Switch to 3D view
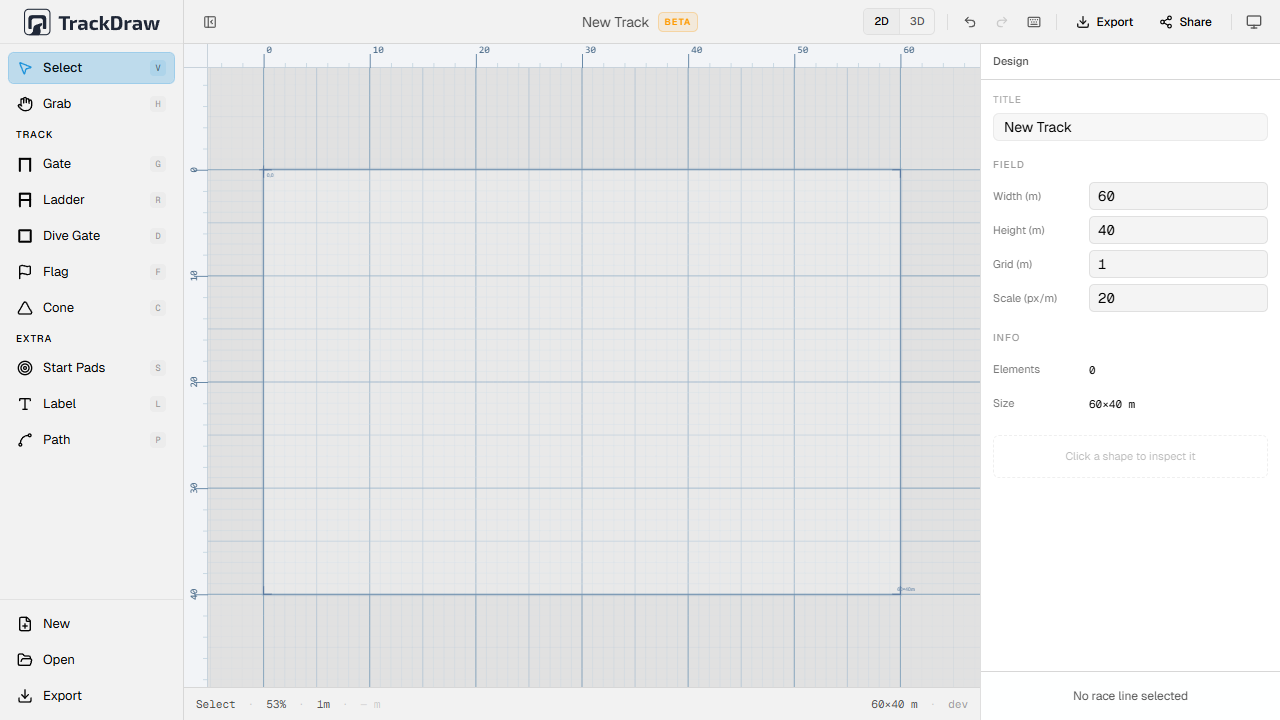The width and height of the screenshot is (1280, 720). [x=917, y=21]
